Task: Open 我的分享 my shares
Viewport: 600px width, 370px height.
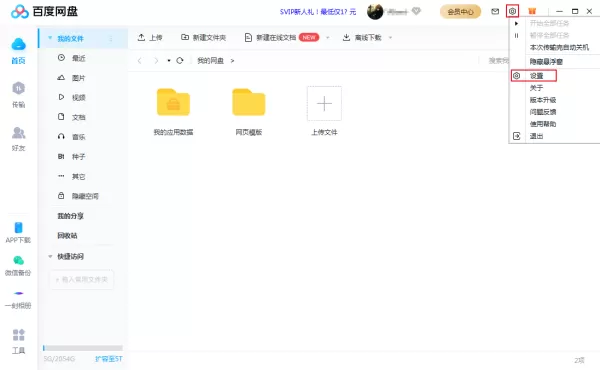Action: coord(70,216)
